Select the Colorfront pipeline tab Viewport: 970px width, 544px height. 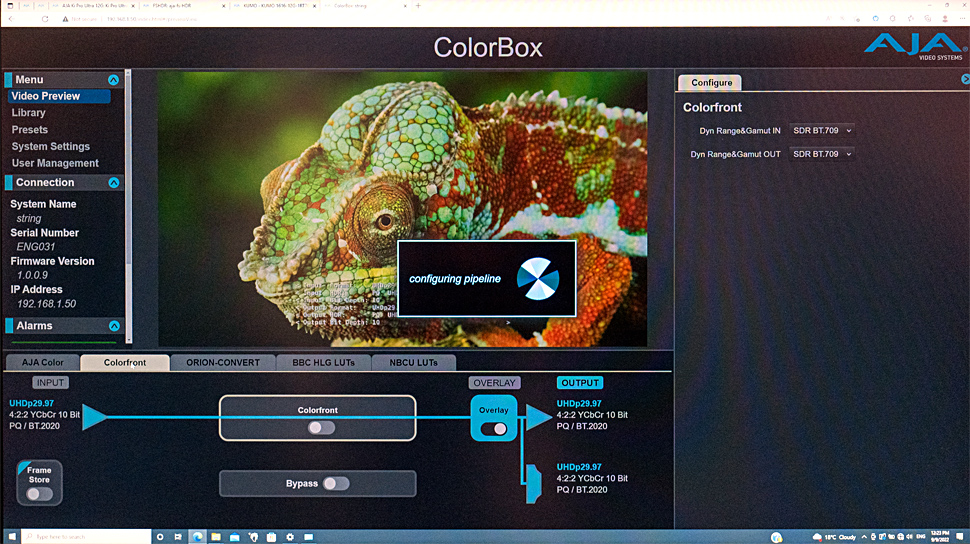click(125, 363)
